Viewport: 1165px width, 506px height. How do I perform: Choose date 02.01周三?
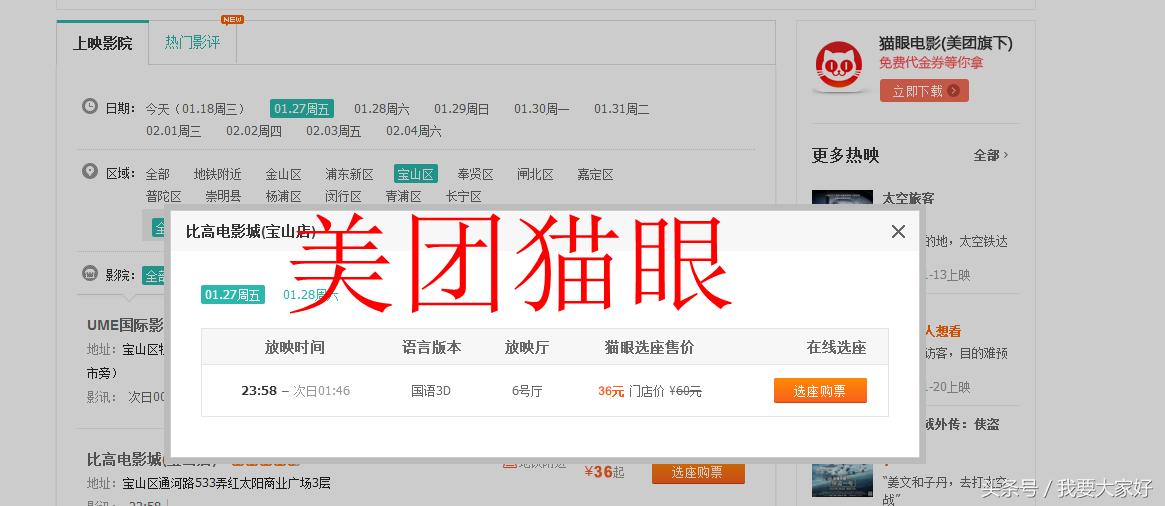(x=173, y=132)
